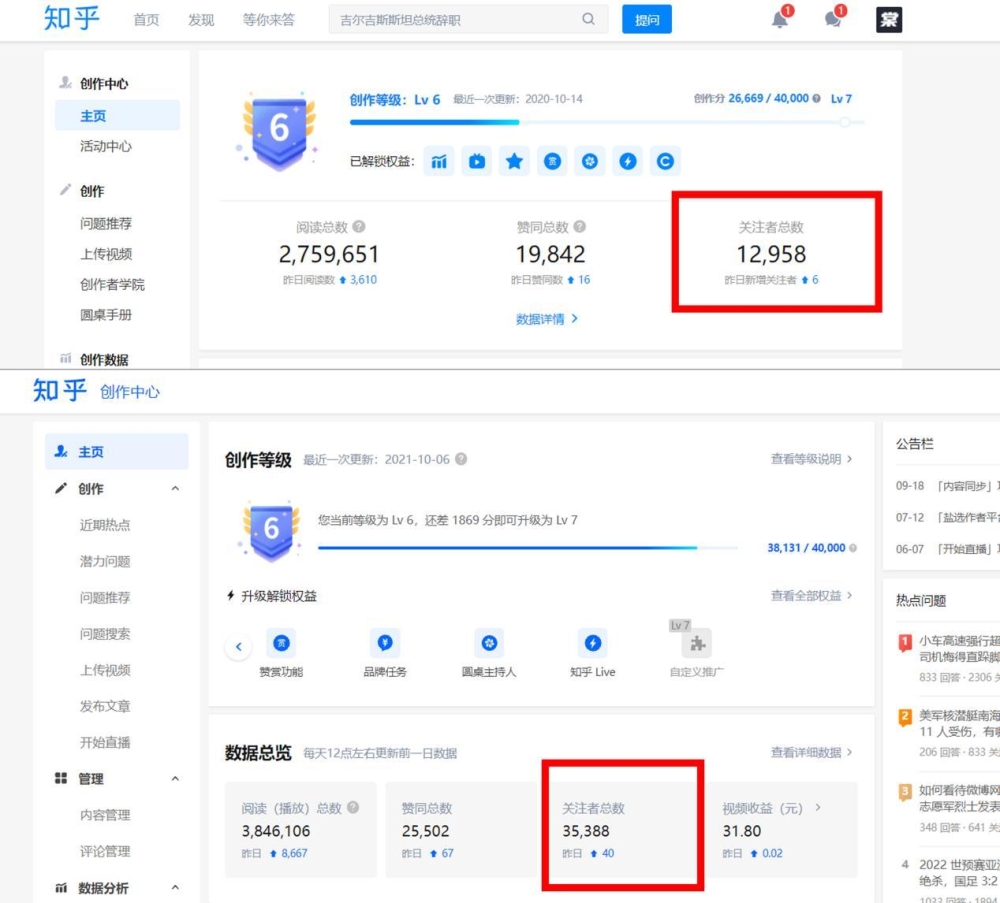The image size is (1000, 903).
Task: Click the lightning privilege icon in 已解锁权益
Action: (628, 161)
